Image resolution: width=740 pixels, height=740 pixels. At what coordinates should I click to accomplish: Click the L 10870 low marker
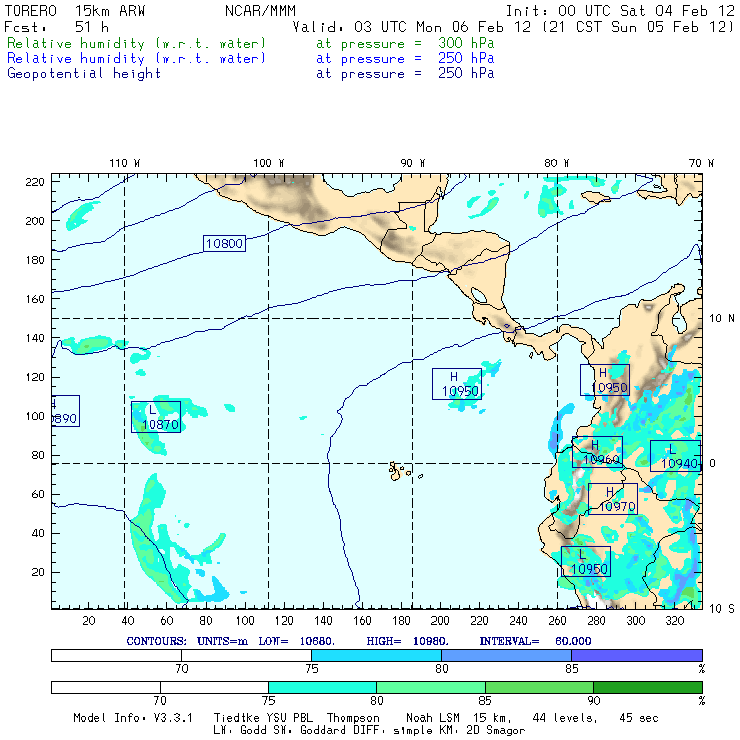(156, 417)
